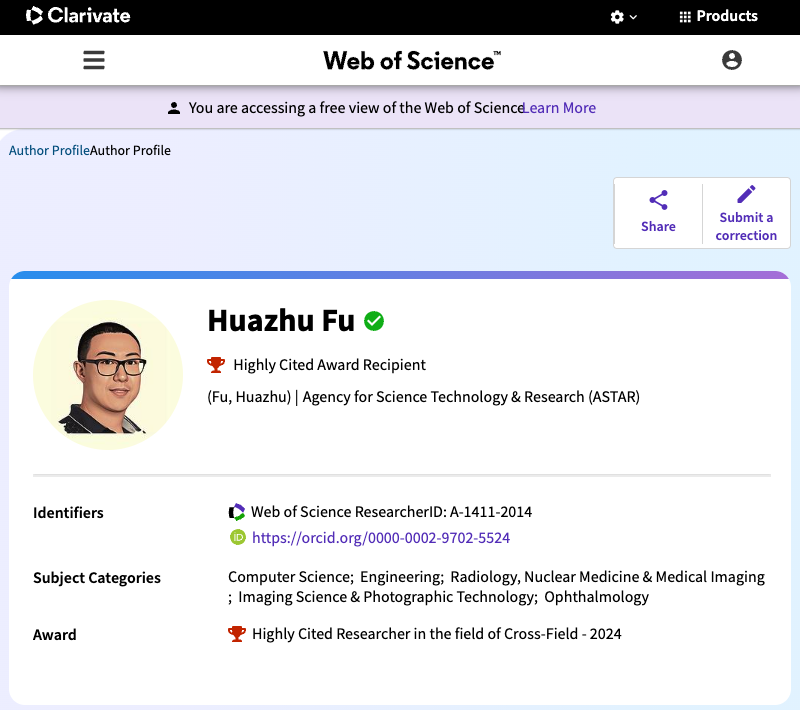Click the Huazhu Fu name heading
The image size is (800, 710).
pyautogui.click(x=281, y=321)
